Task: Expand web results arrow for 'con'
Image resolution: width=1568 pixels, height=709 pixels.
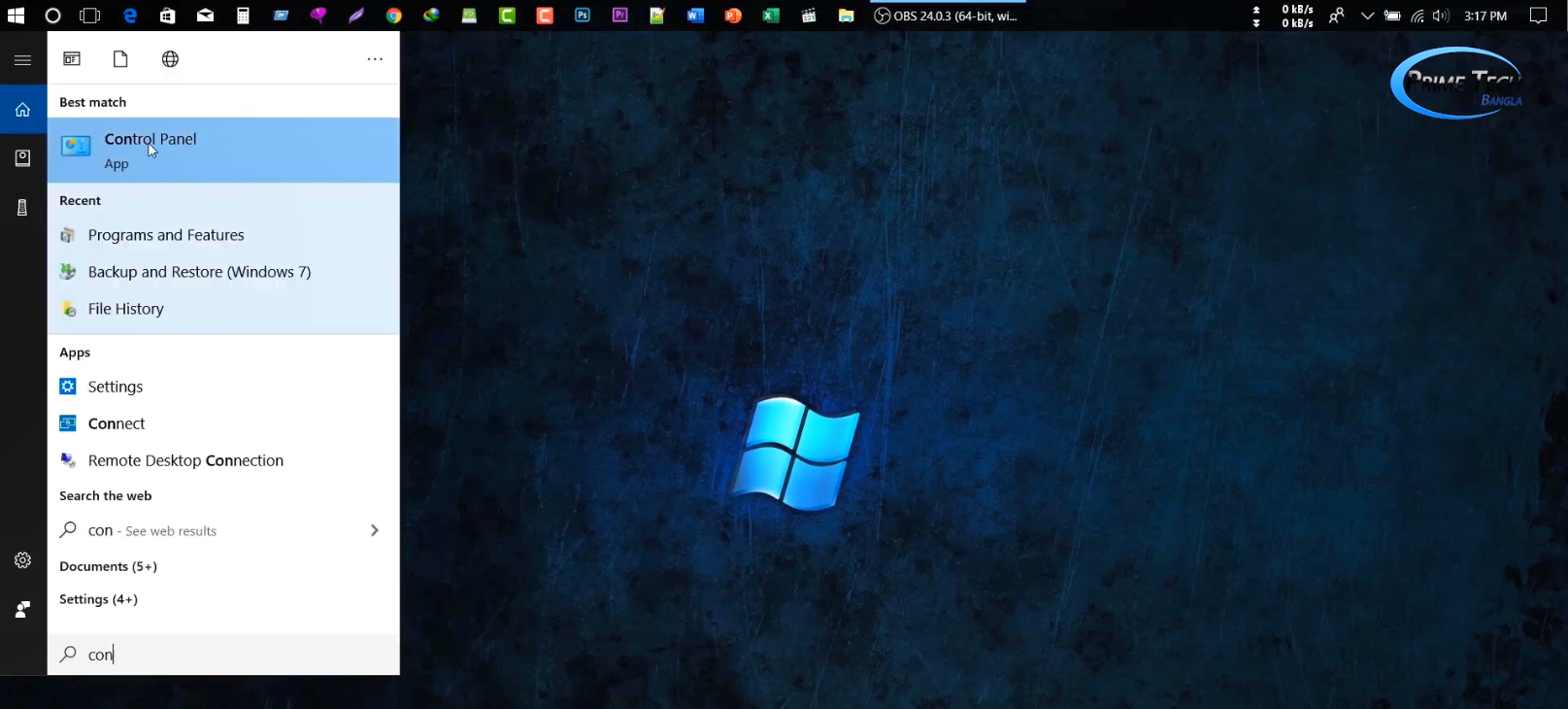Action: (x=374, y=530)
